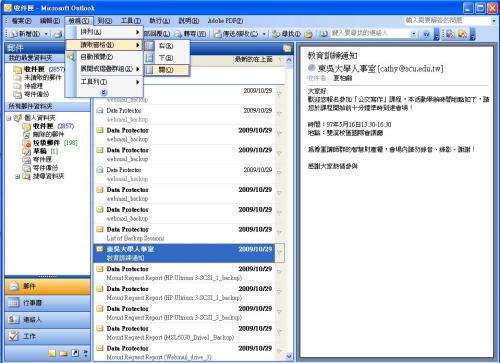Open the 說明 (Help) menu
Image resolution: width=500 pixels, height=363 pixels.
pyautogui.click(x=188, y=21)
